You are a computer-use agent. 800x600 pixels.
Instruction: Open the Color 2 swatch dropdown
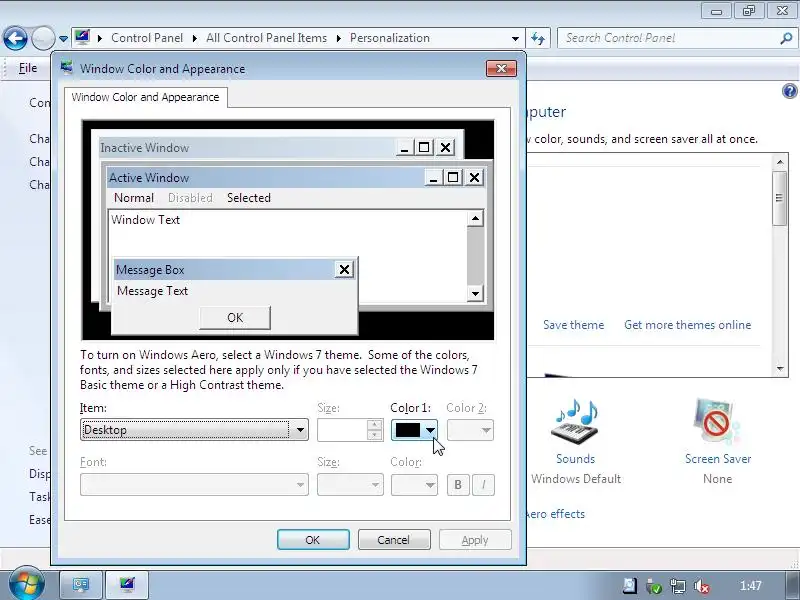pyautogui.click(x=470, y=430)
